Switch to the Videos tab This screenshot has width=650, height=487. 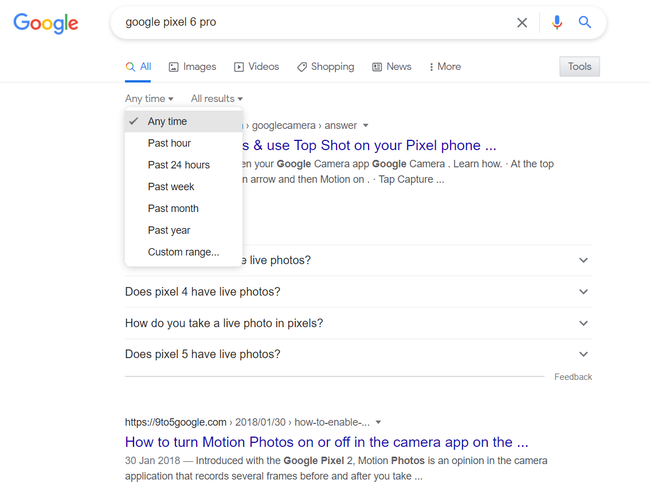click(x=257, y=67)
